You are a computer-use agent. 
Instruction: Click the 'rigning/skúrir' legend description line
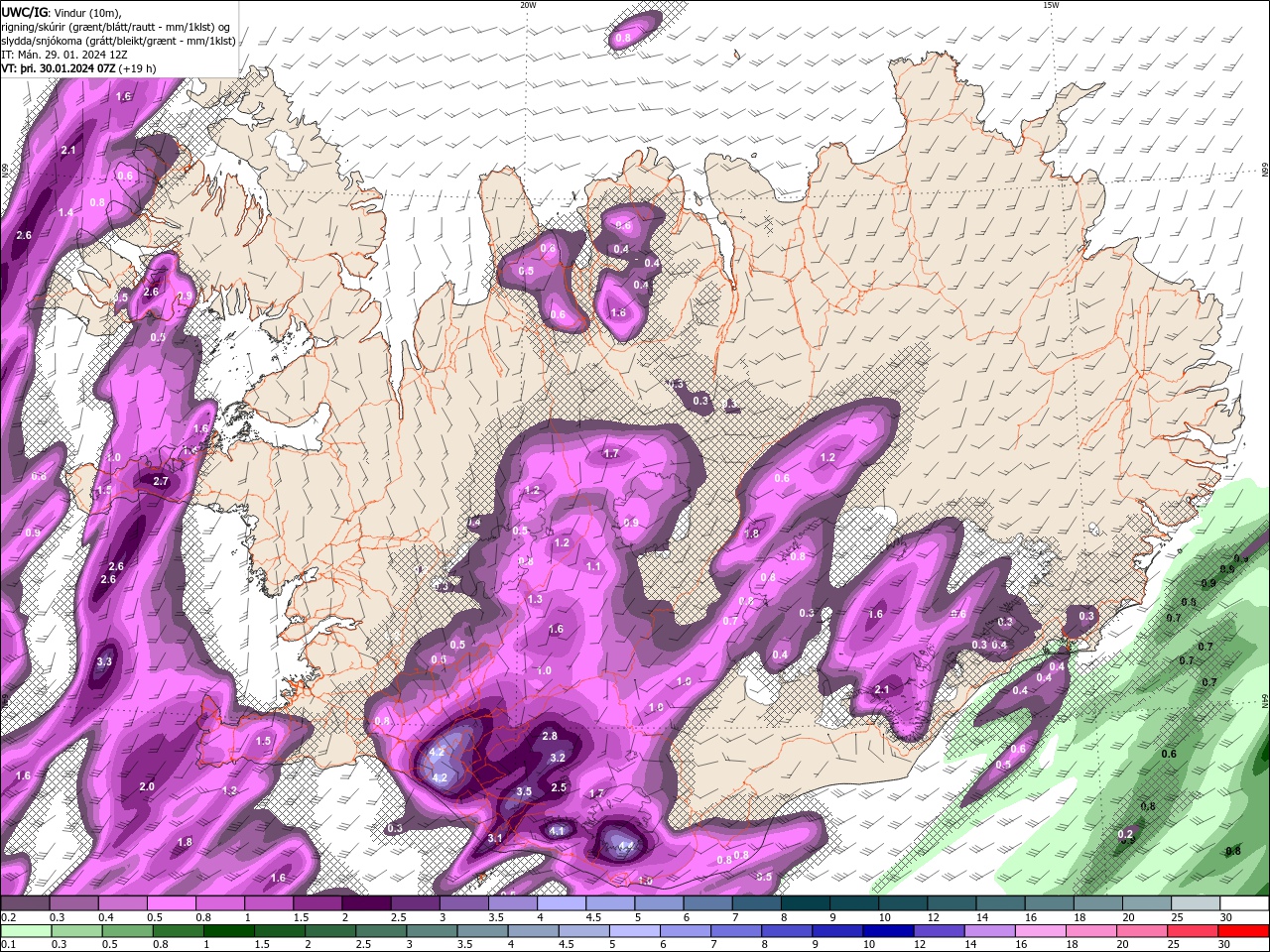click(116, 27)
